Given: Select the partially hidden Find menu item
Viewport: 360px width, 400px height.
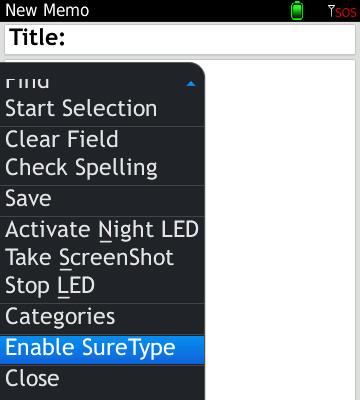Looking at the screenshot, I should point(102,83).
